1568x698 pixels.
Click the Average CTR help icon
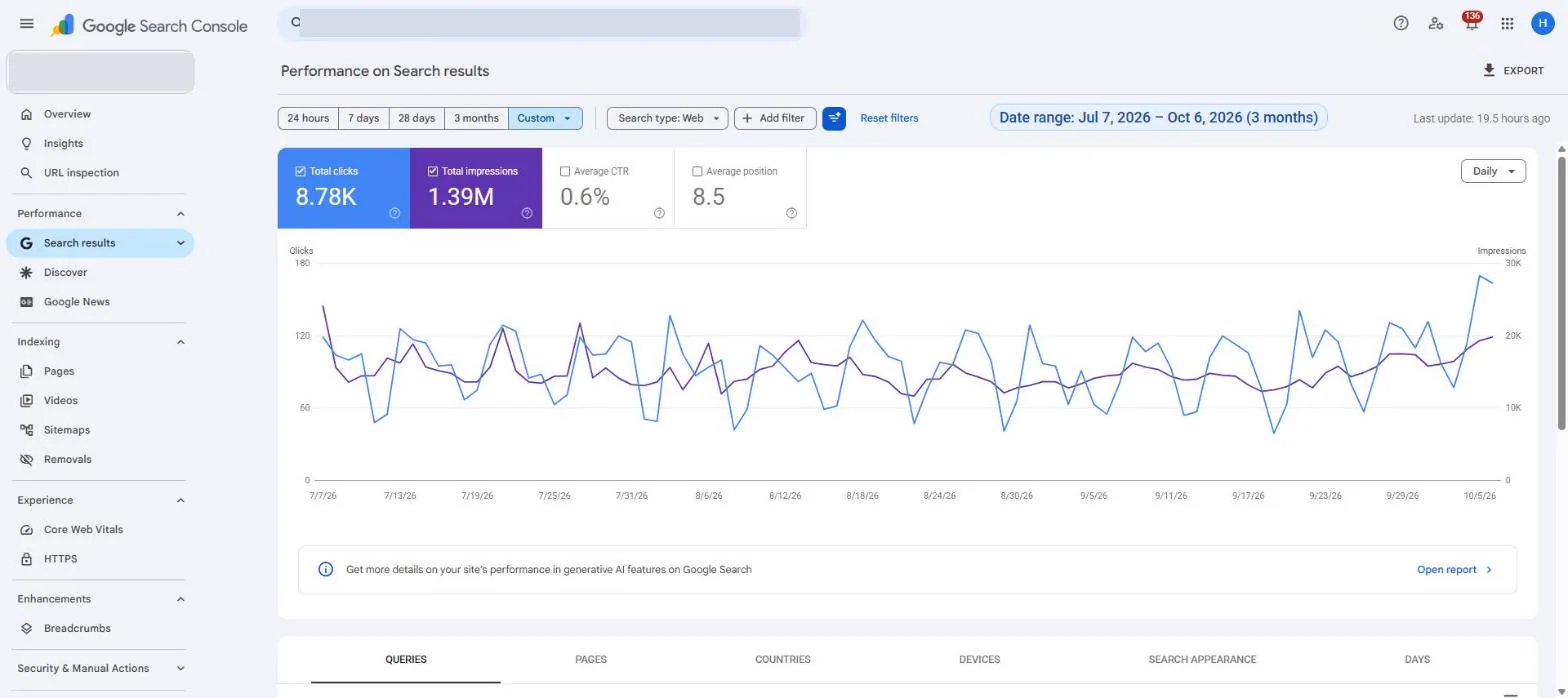[x=659, y=213]
